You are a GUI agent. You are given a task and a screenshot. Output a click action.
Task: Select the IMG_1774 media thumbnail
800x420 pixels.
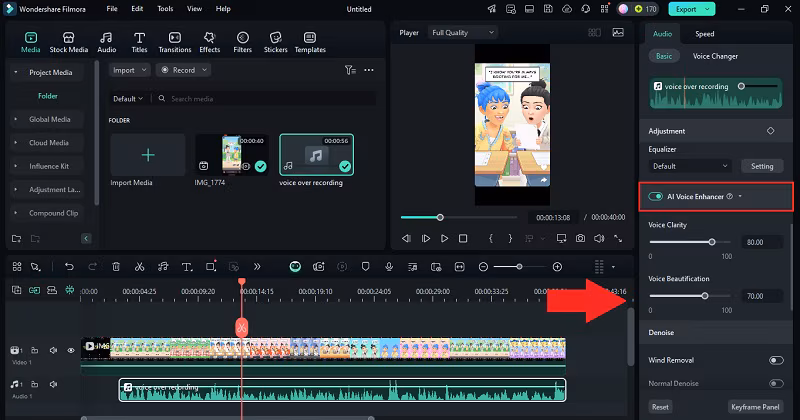coord(231,155)
